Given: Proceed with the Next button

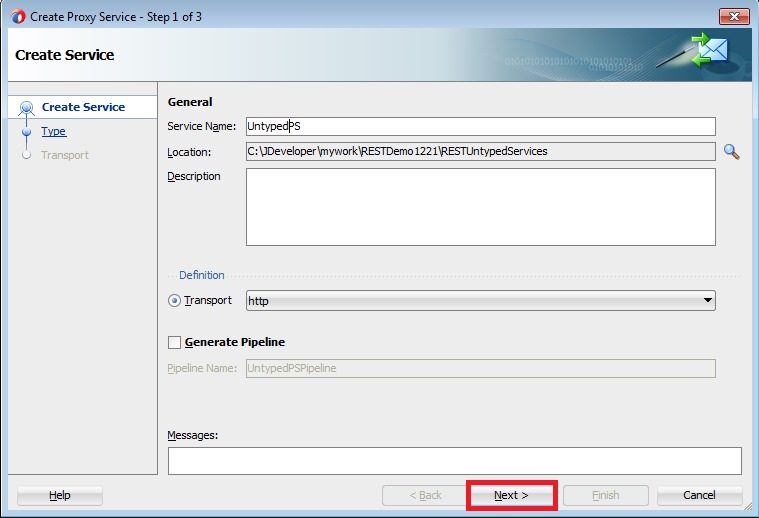Looking at the screenshot, I should [x=511, y=495].
